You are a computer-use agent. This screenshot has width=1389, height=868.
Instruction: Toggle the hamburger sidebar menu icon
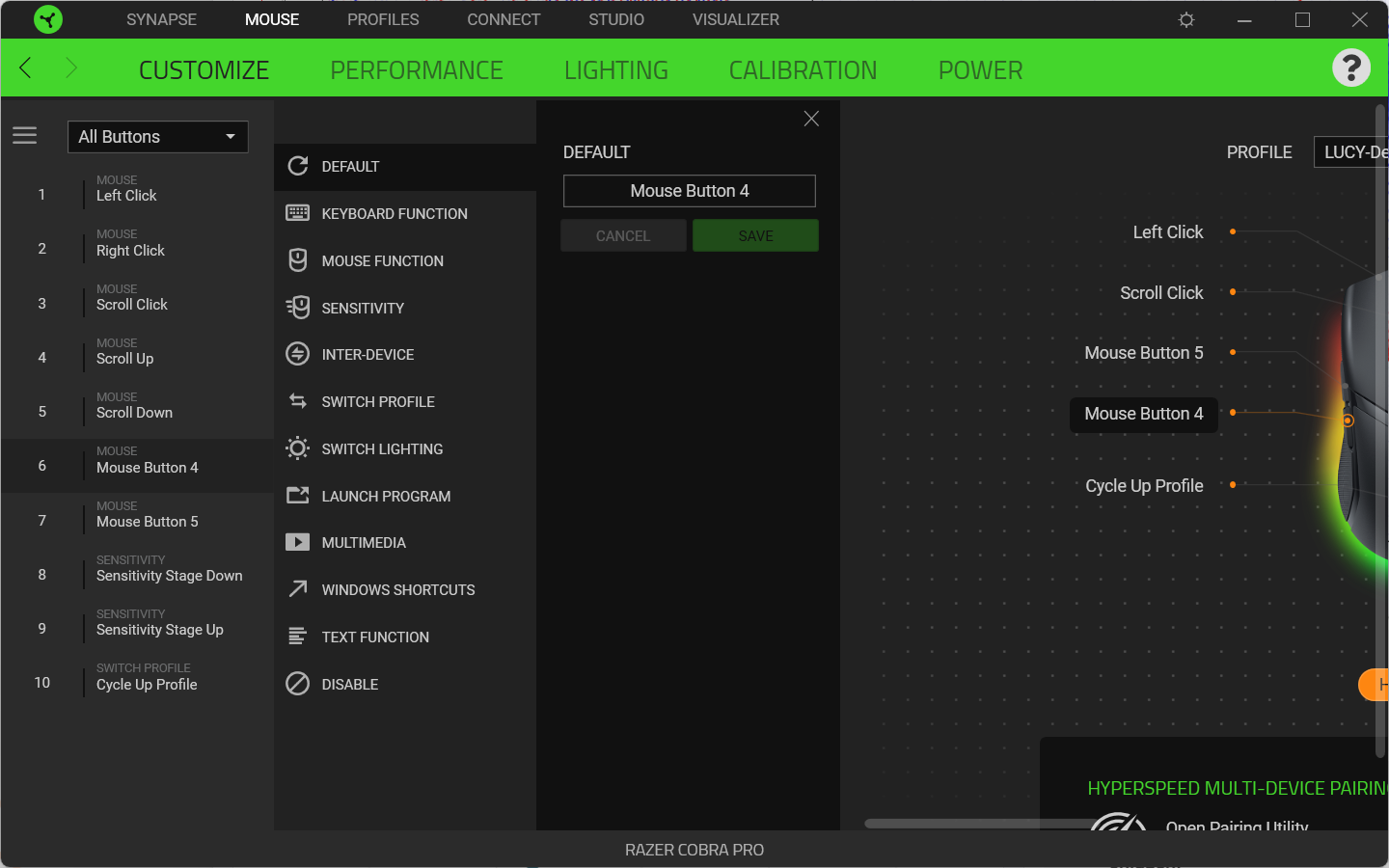[x=25, y=136]
